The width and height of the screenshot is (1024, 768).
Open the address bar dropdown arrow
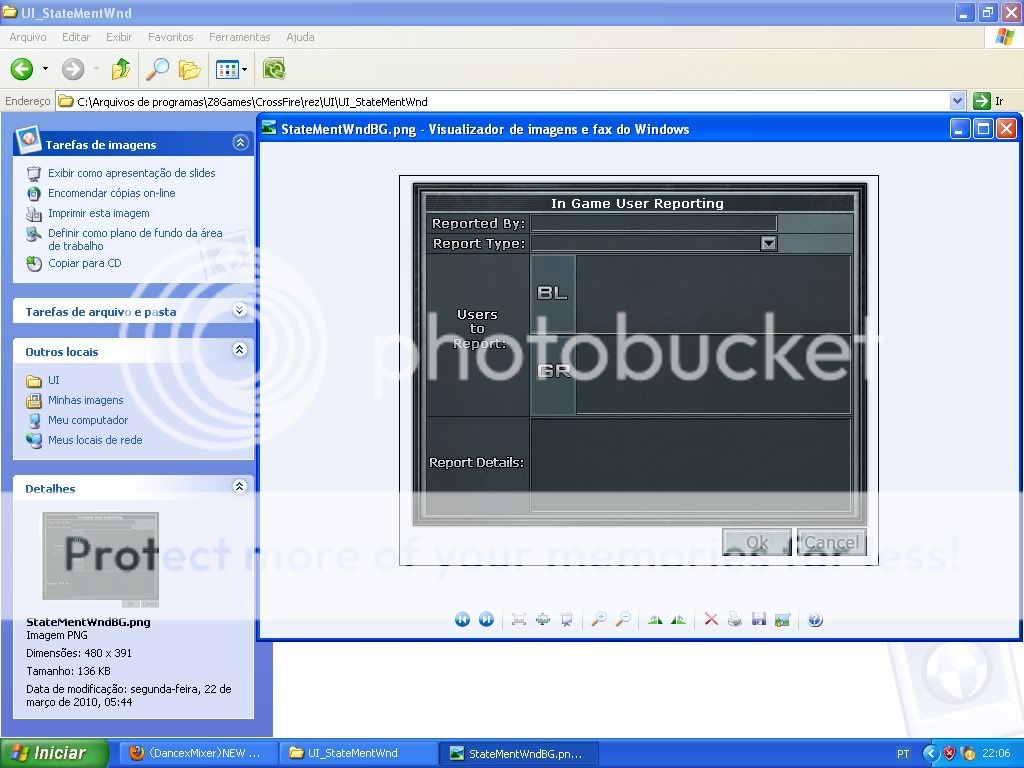tap(957, 101)
